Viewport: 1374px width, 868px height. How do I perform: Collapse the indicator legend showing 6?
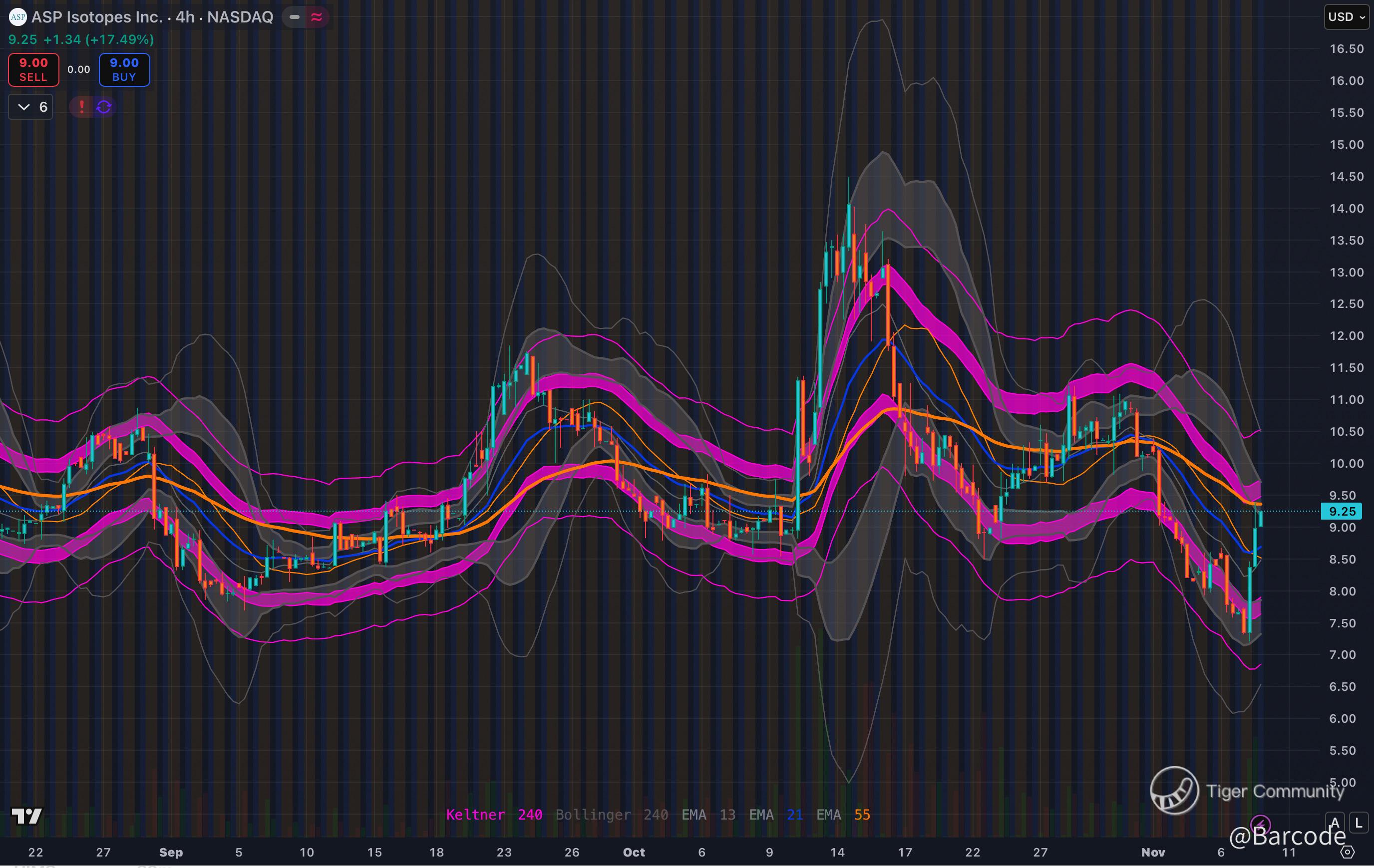point(31,107)
